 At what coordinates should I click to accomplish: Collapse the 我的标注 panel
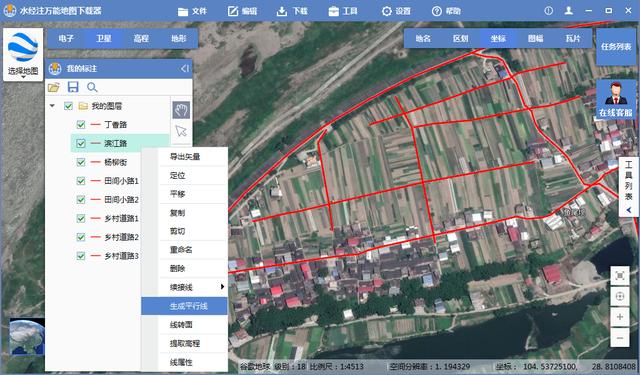[185, 69]
